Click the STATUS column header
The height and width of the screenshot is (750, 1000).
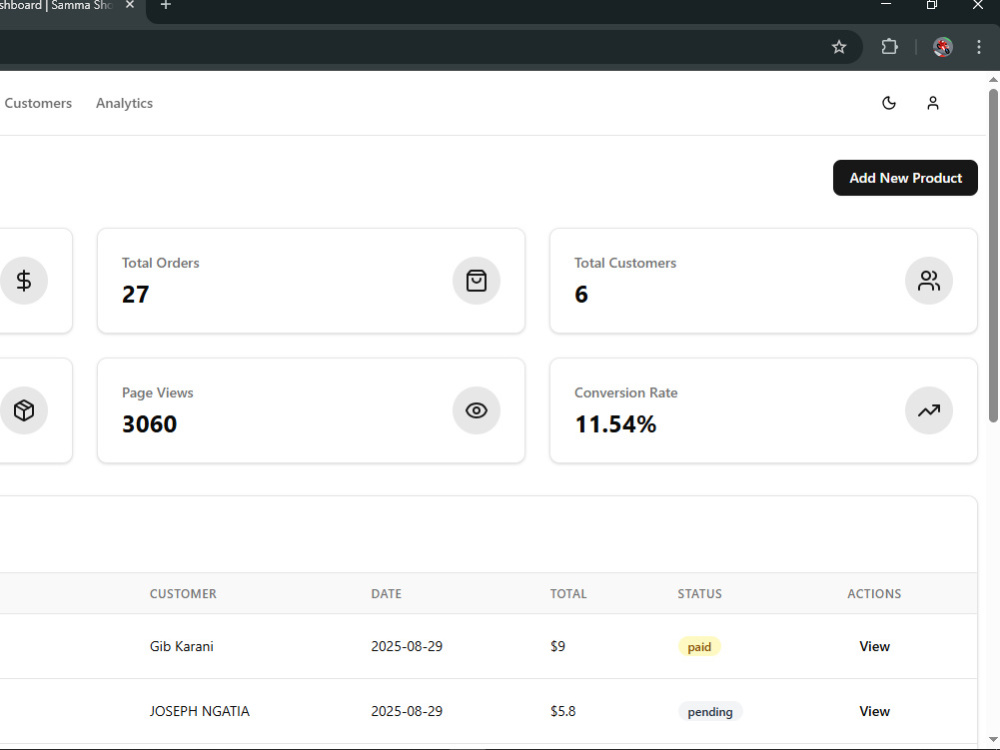700,594
